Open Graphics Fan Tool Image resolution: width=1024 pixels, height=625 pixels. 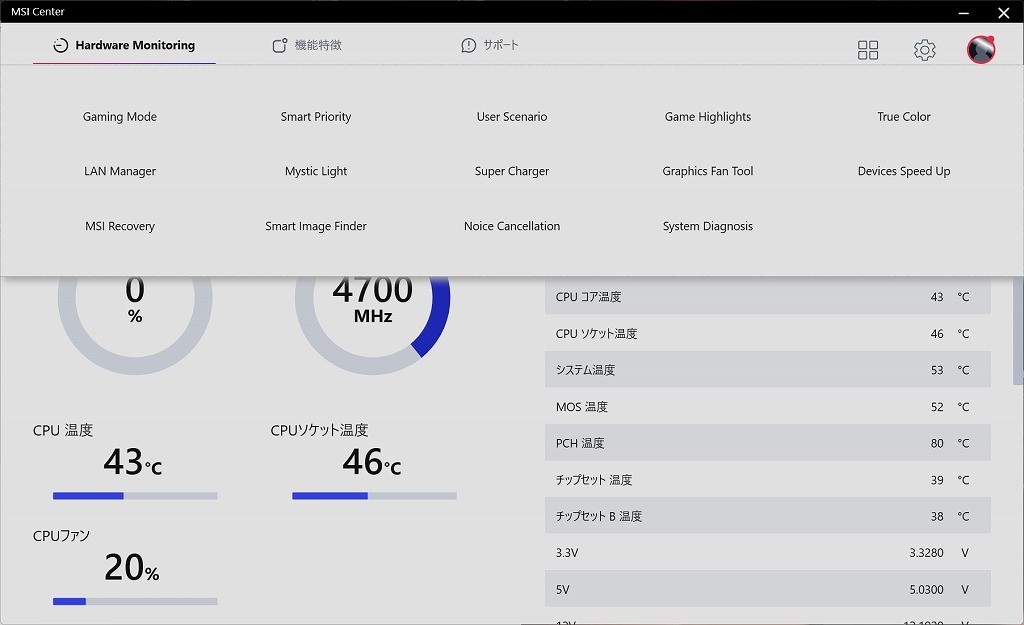[708, 171]
